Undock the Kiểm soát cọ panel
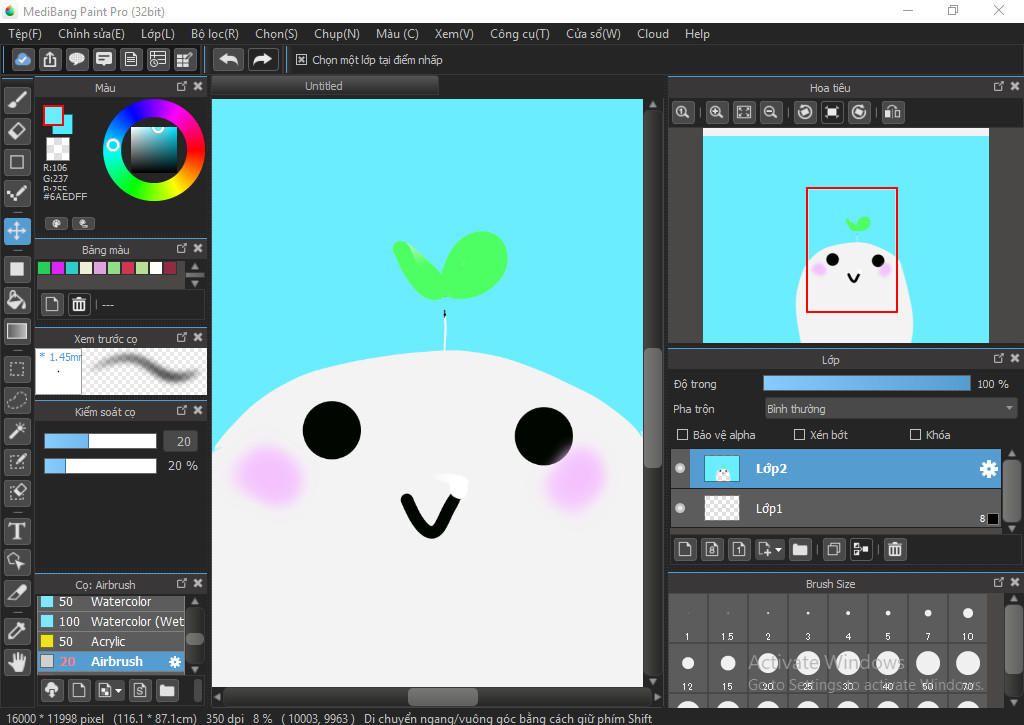 (182, 410)
